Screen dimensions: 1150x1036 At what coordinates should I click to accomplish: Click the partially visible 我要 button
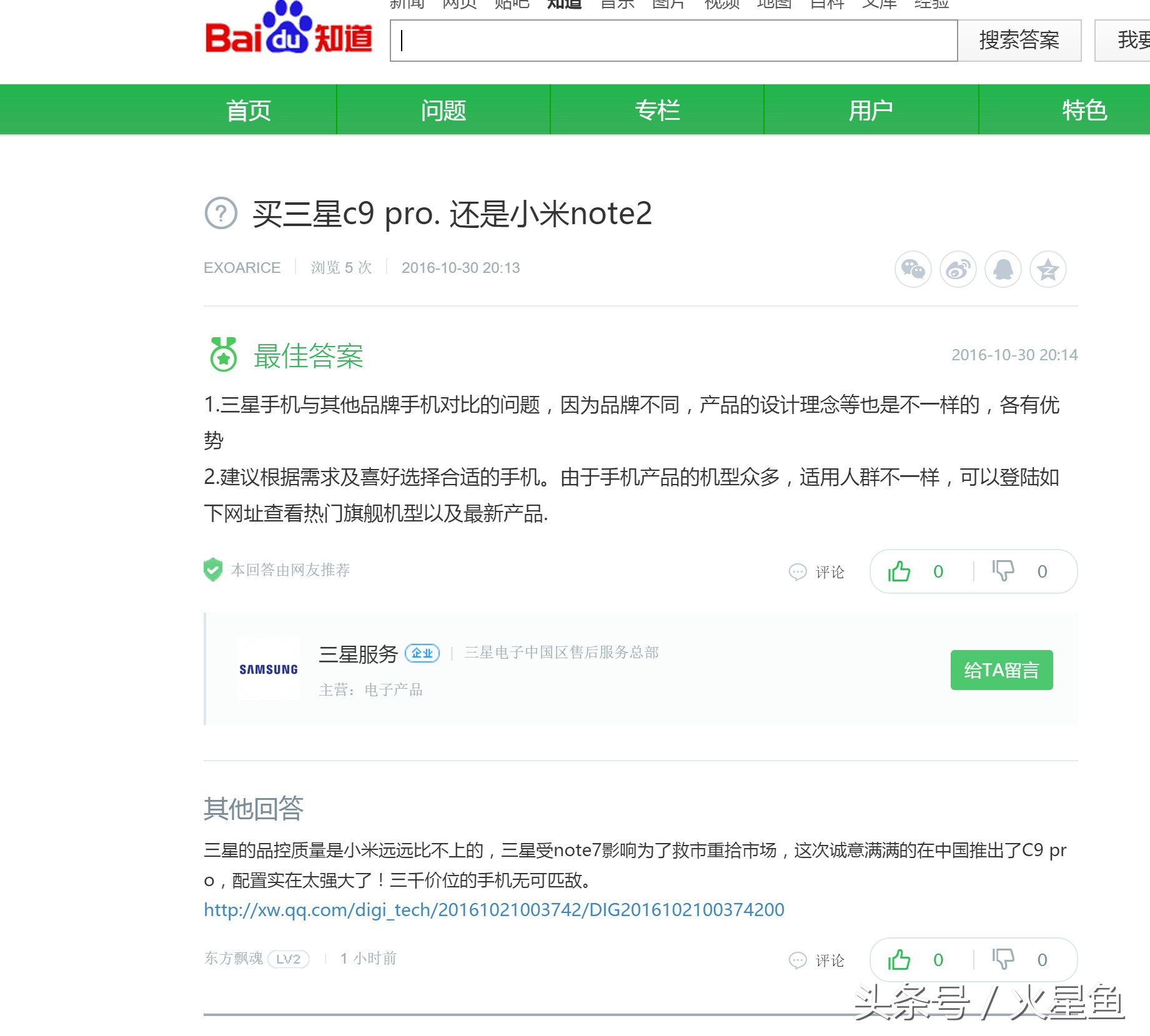click(1123, 41)
